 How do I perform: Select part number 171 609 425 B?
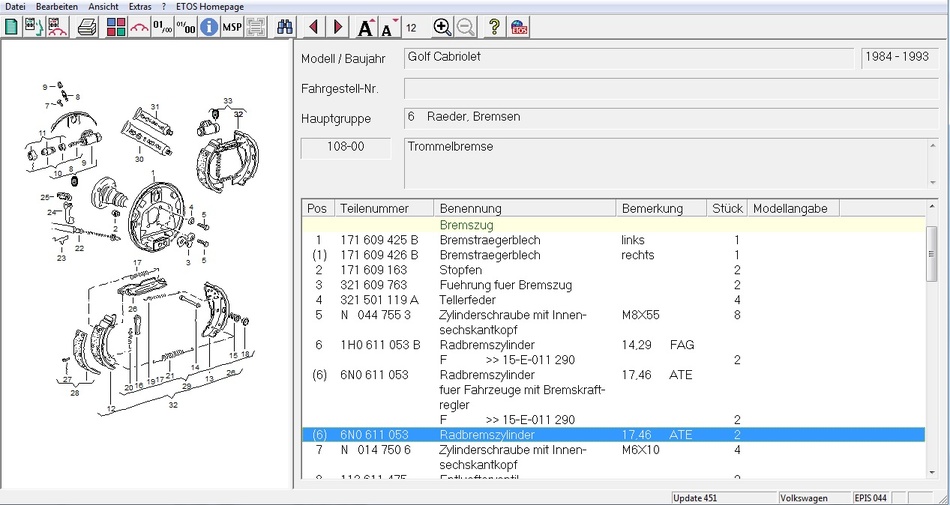click(379, 240)
